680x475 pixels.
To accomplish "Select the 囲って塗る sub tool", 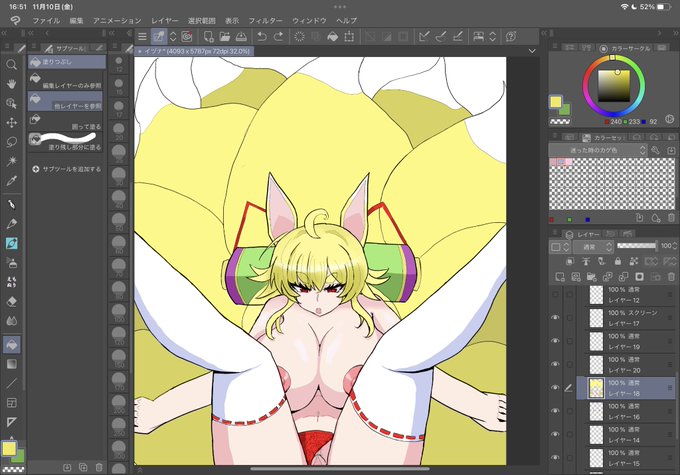I will [x=65, y=121].
